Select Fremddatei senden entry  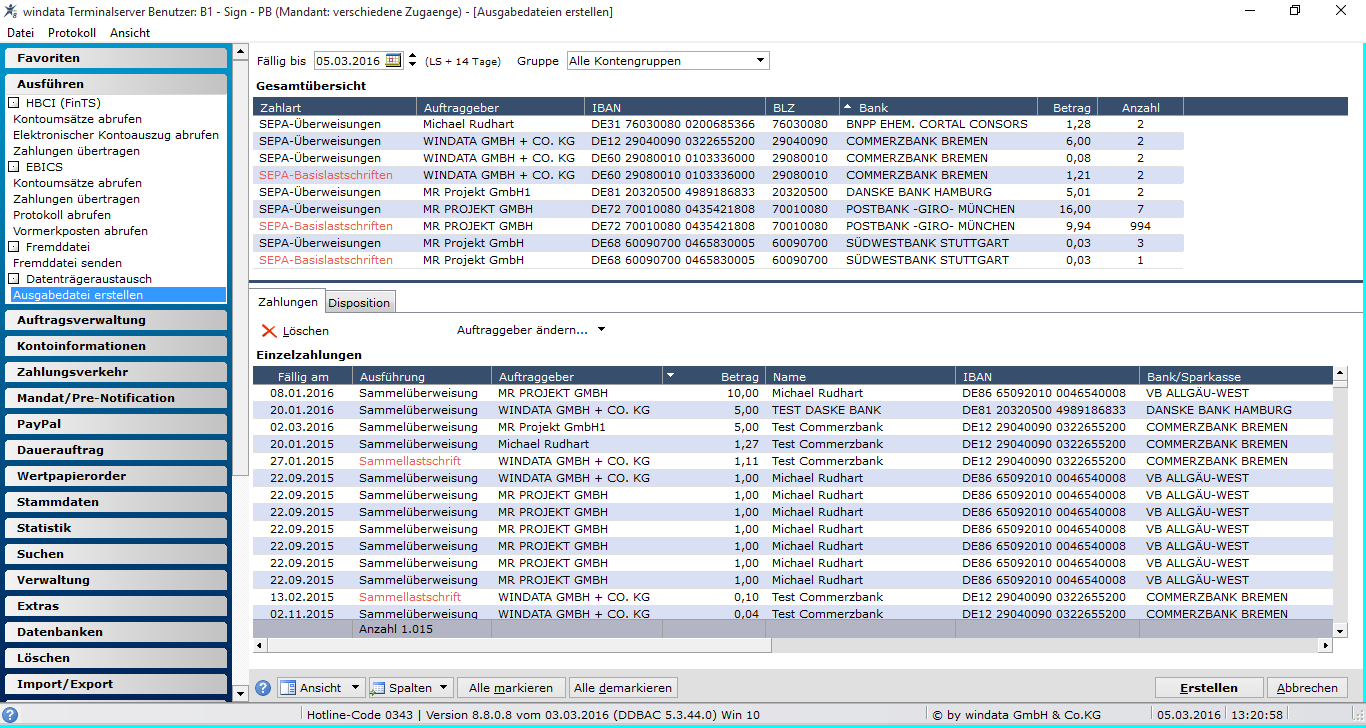click(68, 263)
